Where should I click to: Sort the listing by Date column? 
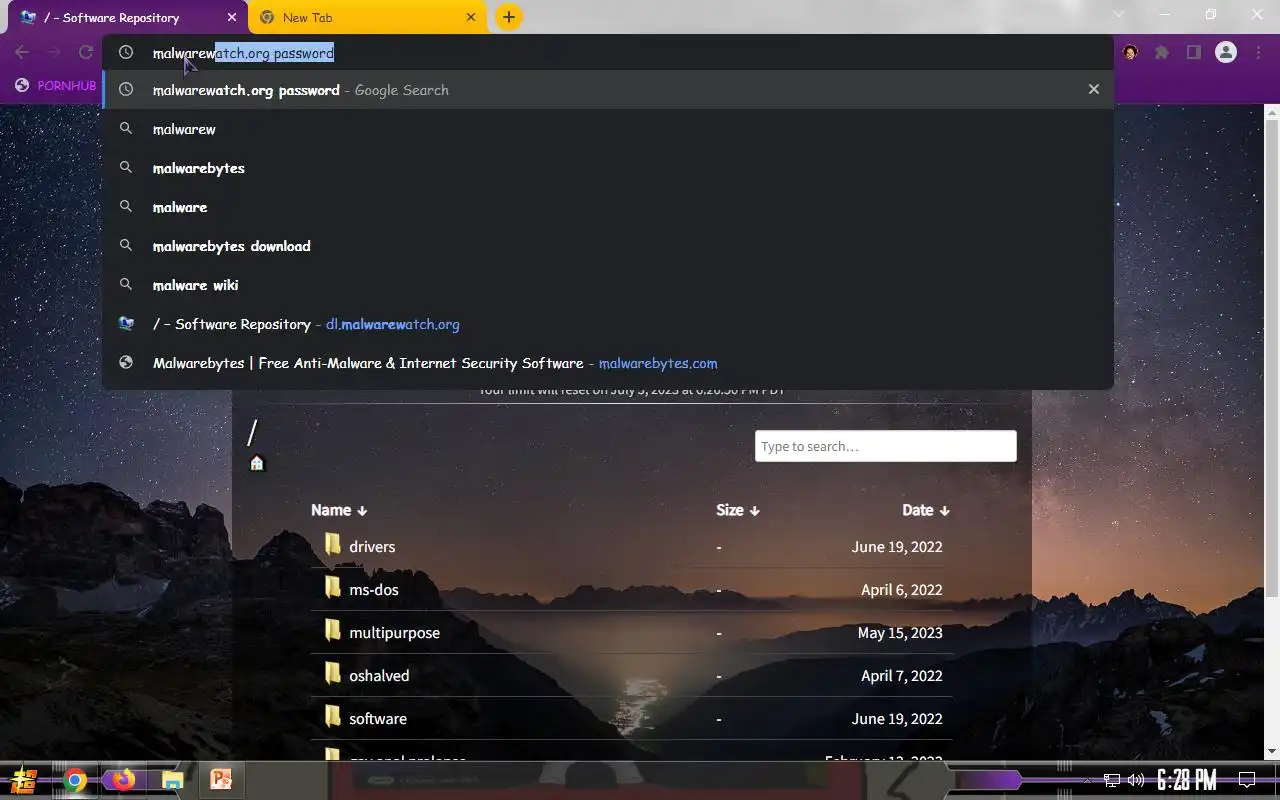[x=926, y=510]
